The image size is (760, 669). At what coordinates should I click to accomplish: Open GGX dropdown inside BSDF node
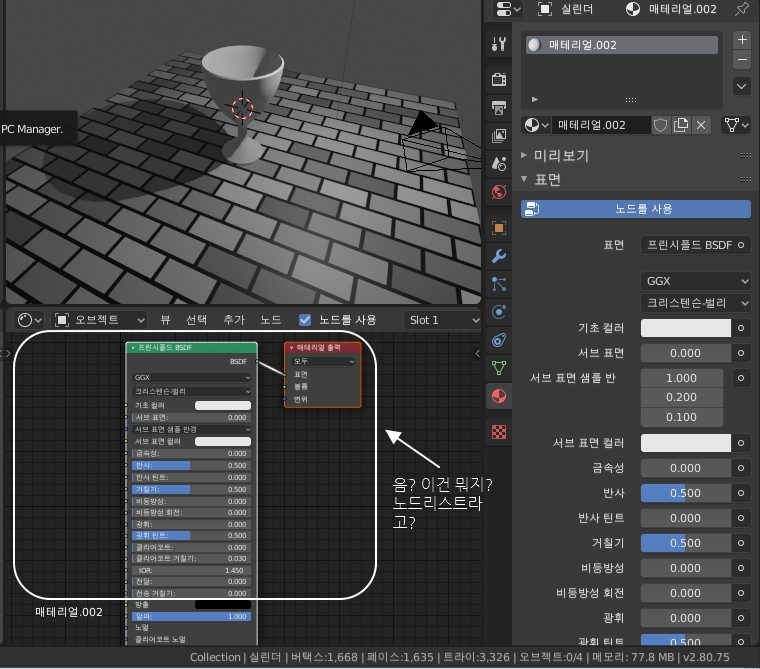point(191,378)
